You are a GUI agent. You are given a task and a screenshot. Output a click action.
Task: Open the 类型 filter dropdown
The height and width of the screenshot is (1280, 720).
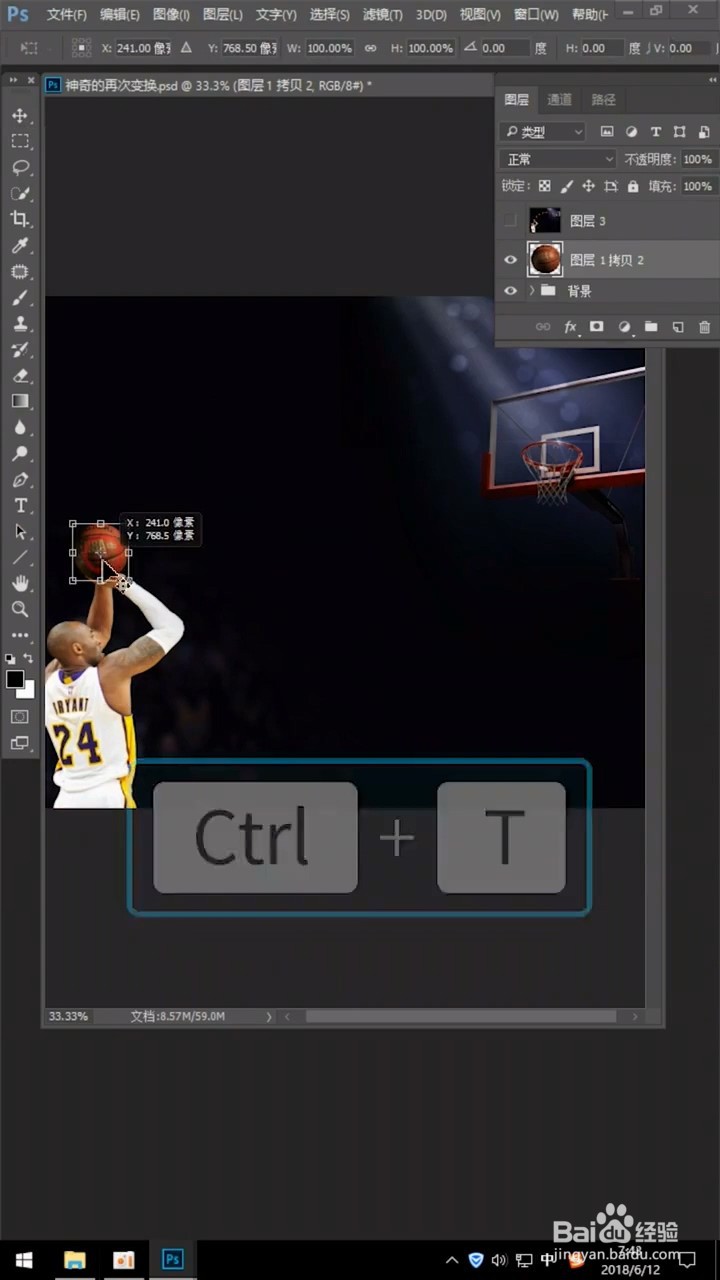tap(543, 132)
